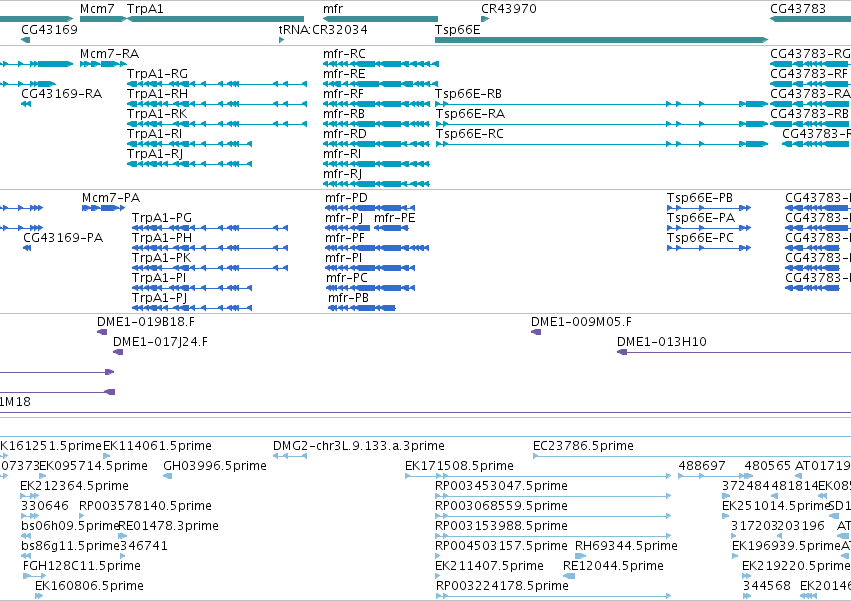The image size is (851, 601).
Task: Open the TrpA1-RK transcript
Action: [x=157, y=114]
